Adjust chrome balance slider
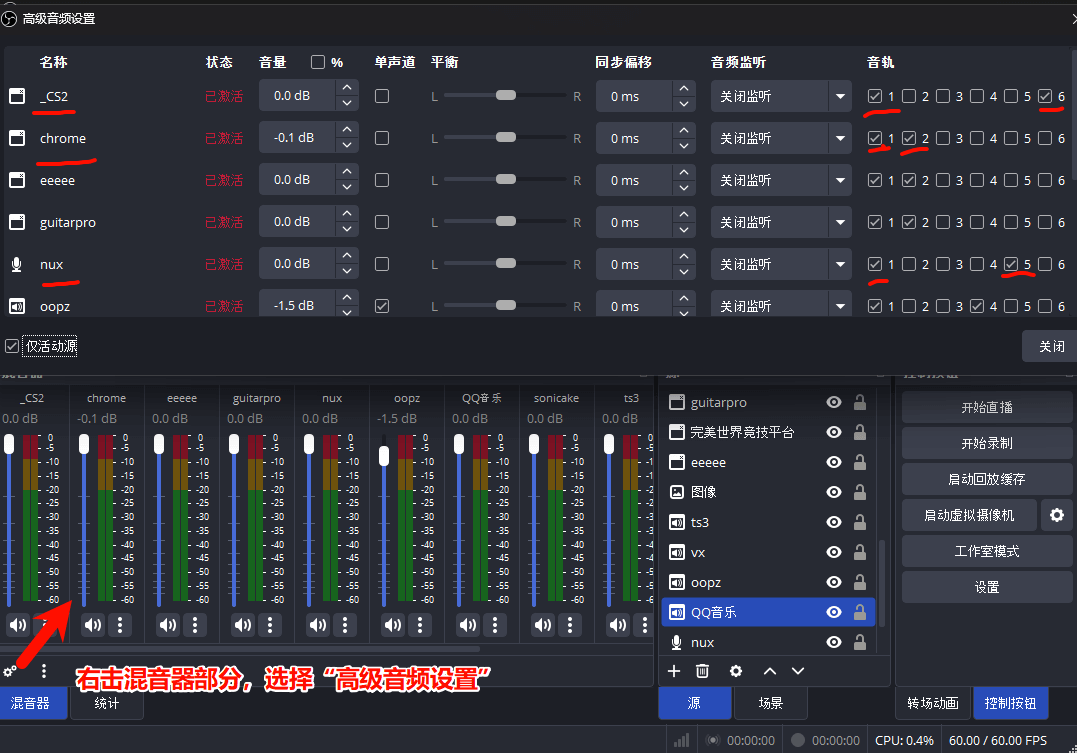Screen dimensions: 1077x753 [x=506, y=137]
